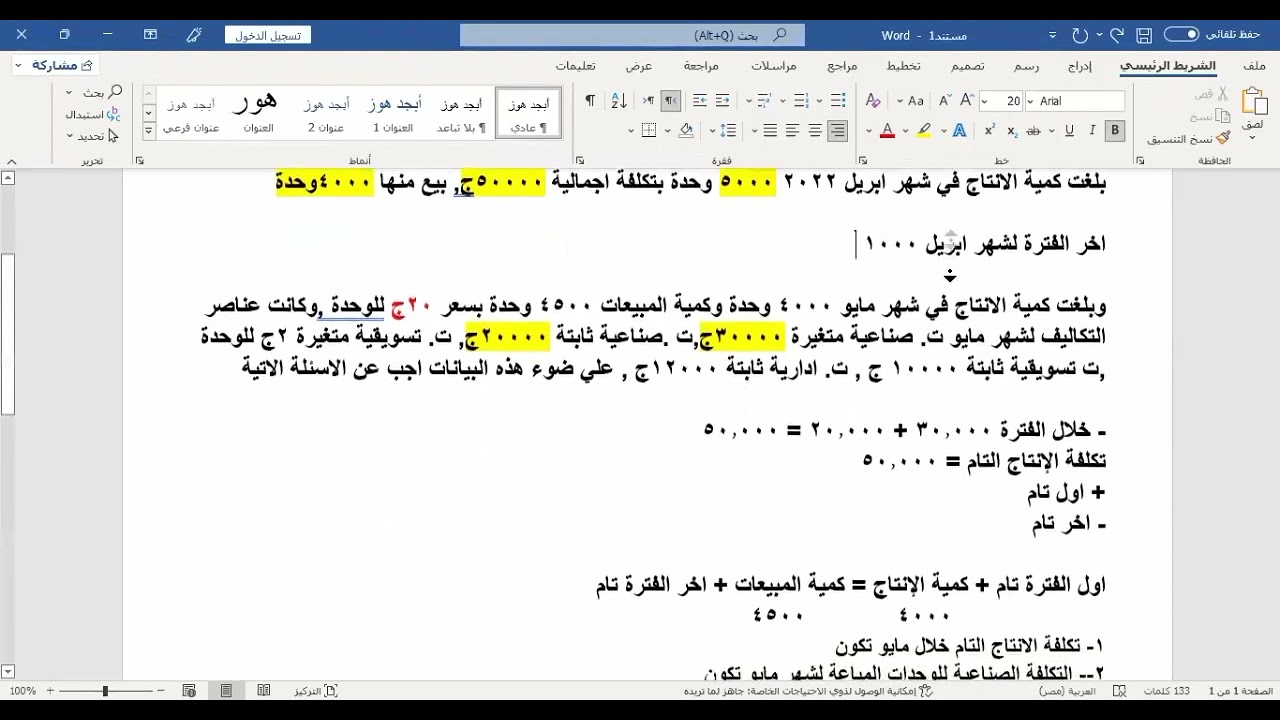Viewport: 1280px width, 720px height.
Task: Click the Paste (لصق) clipboard icon
Action: pos(1253,101)
